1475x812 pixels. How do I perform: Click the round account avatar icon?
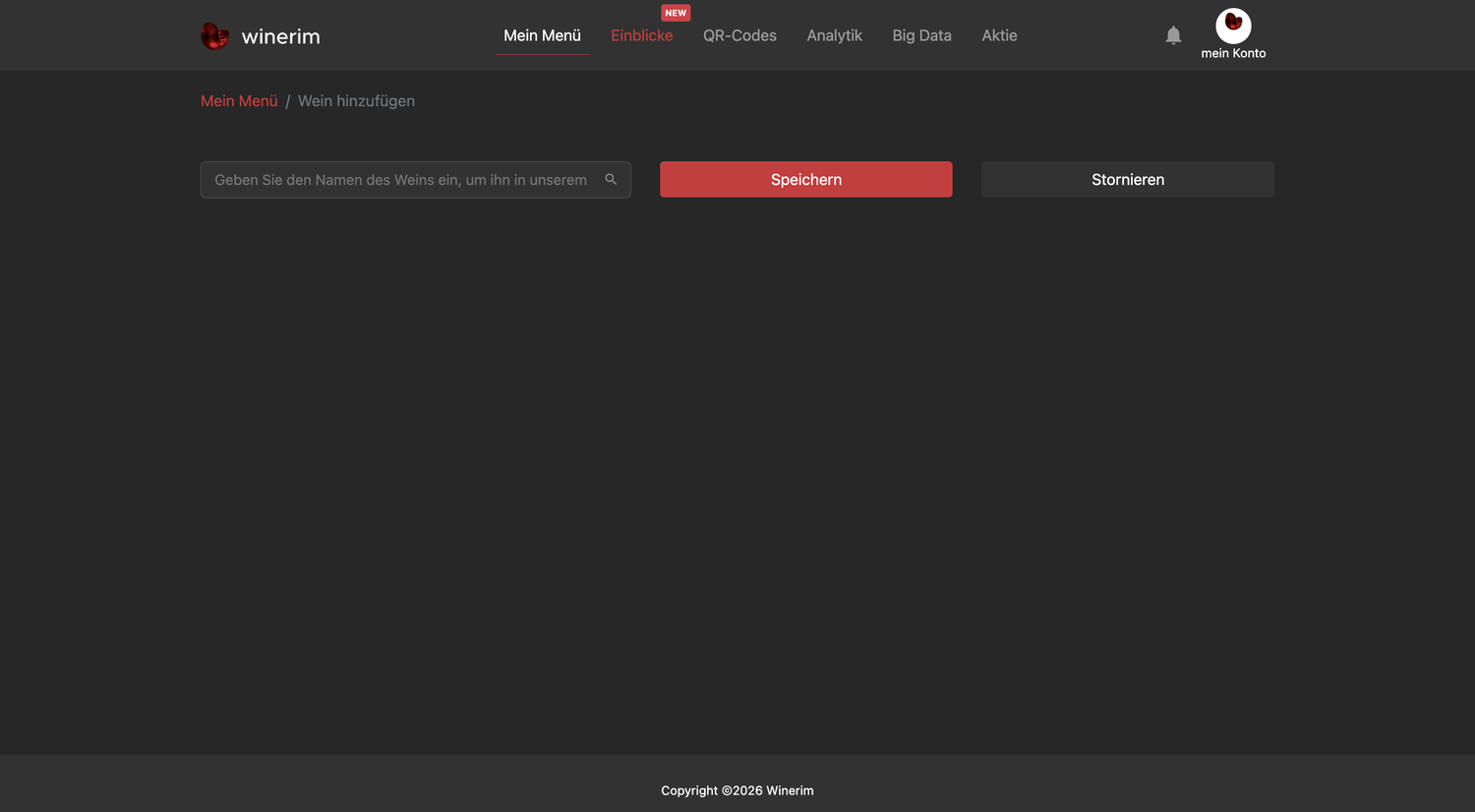tap(1233, 26)
